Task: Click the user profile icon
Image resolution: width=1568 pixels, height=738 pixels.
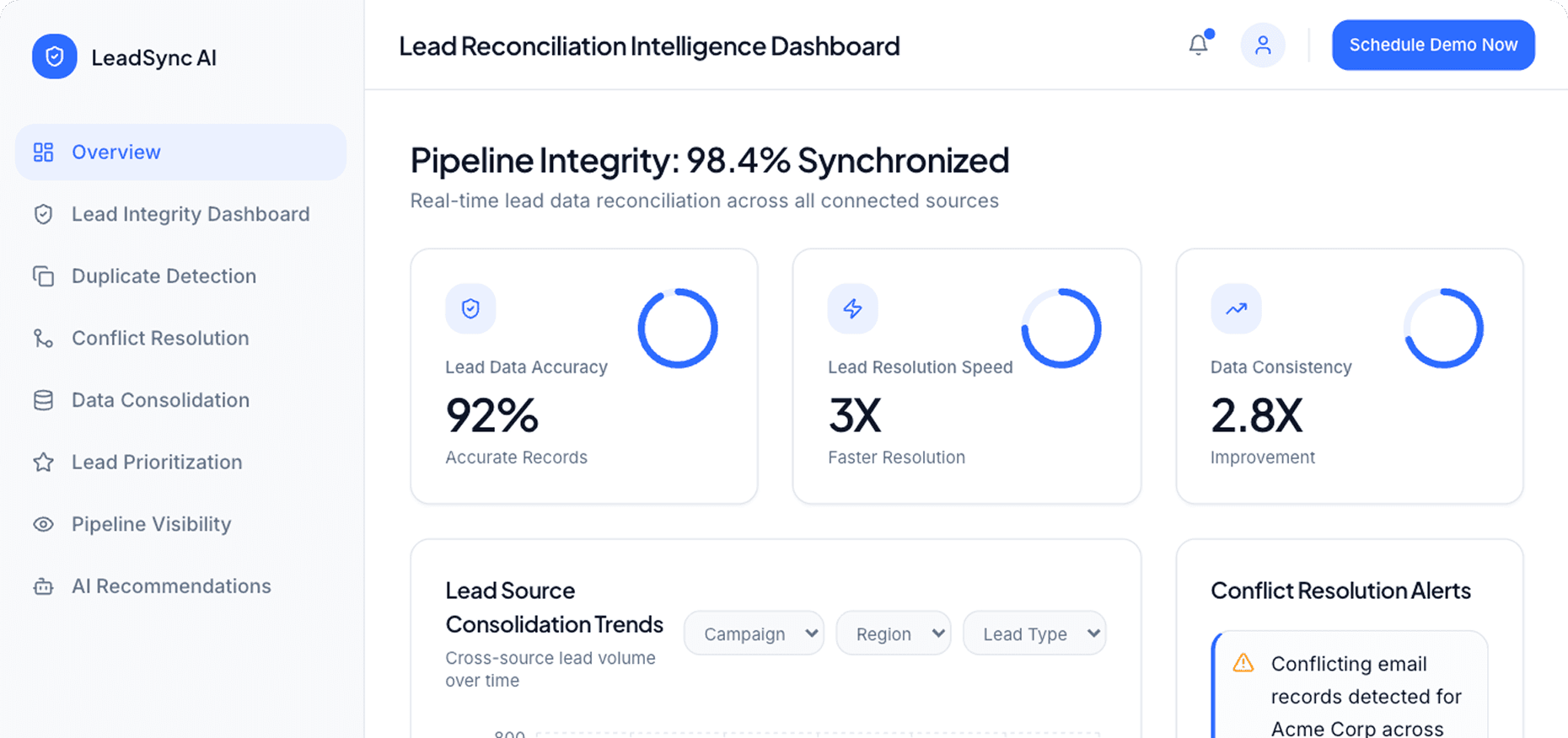Action: [x=1262, y=45]
